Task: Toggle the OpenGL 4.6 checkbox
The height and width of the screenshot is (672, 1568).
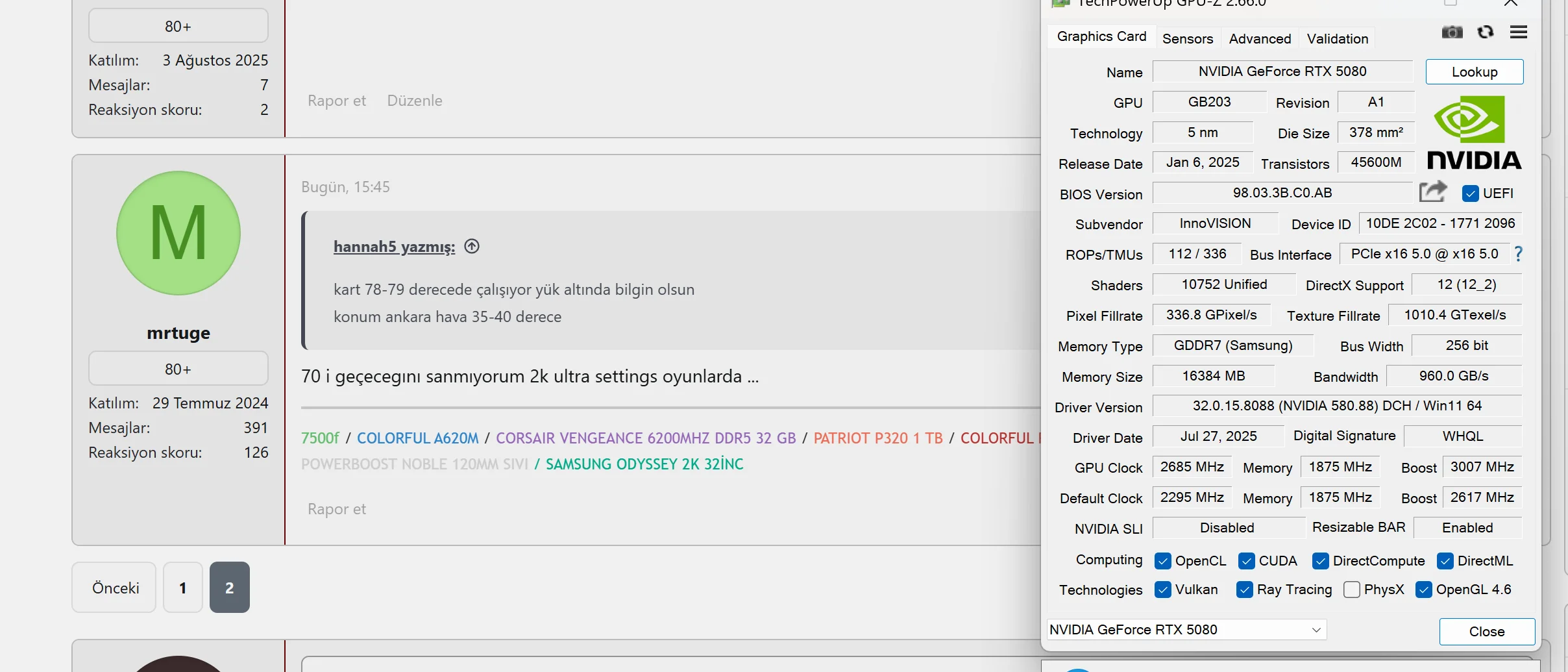Action: [1424, 590]
